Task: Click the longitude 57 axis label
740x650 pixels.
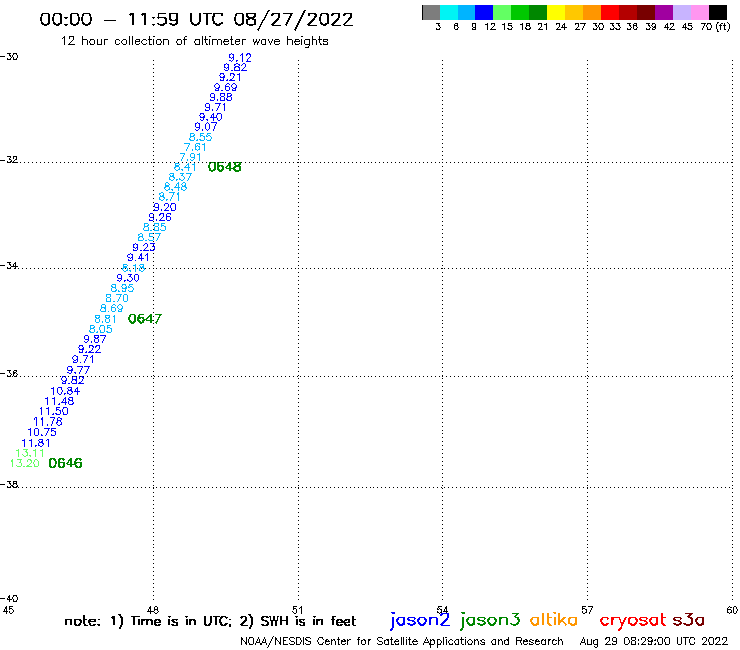Action: [587, 610]
